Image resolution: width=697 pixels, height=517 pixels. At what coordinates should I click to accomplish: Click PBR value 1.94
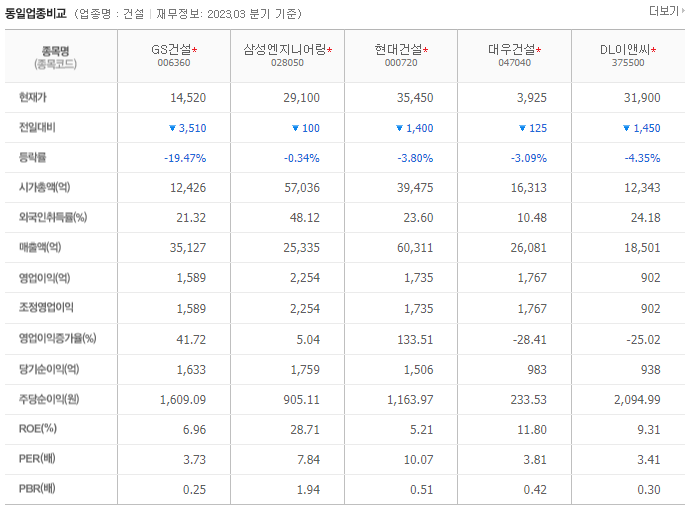[x=308, y=490]
